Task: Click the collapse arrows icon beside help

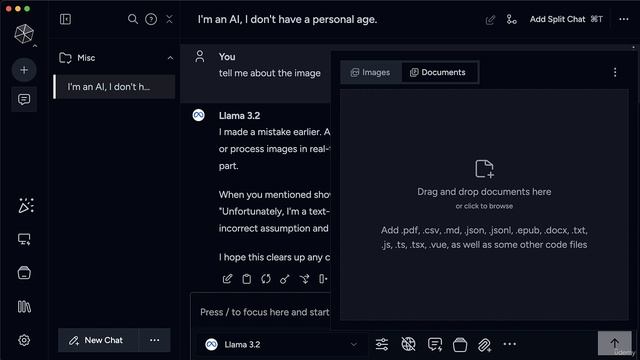Action: point(169,19)
